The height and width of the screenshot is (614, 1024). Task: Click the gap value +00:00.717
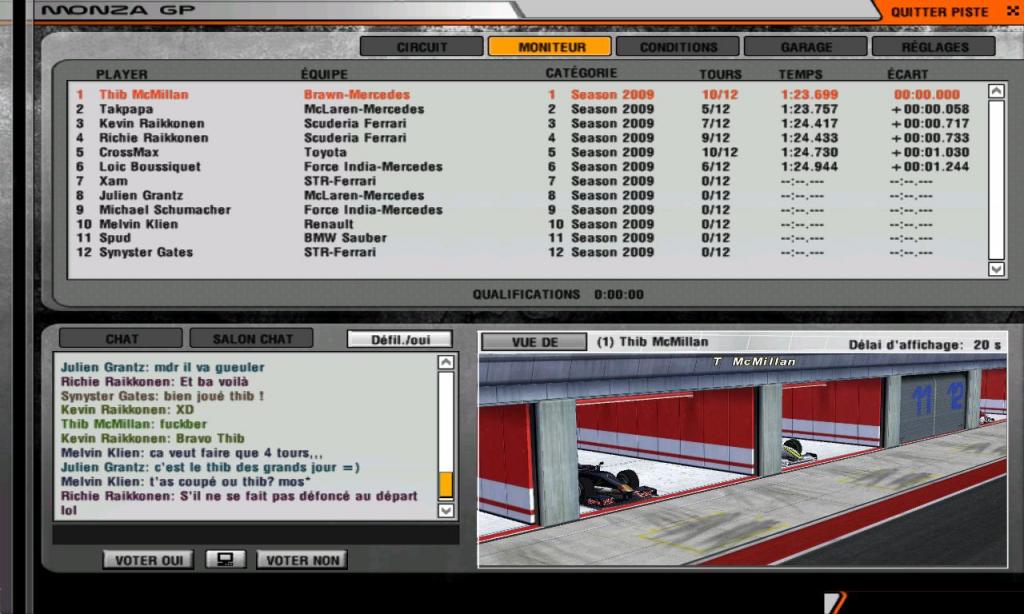click(930, 123)
